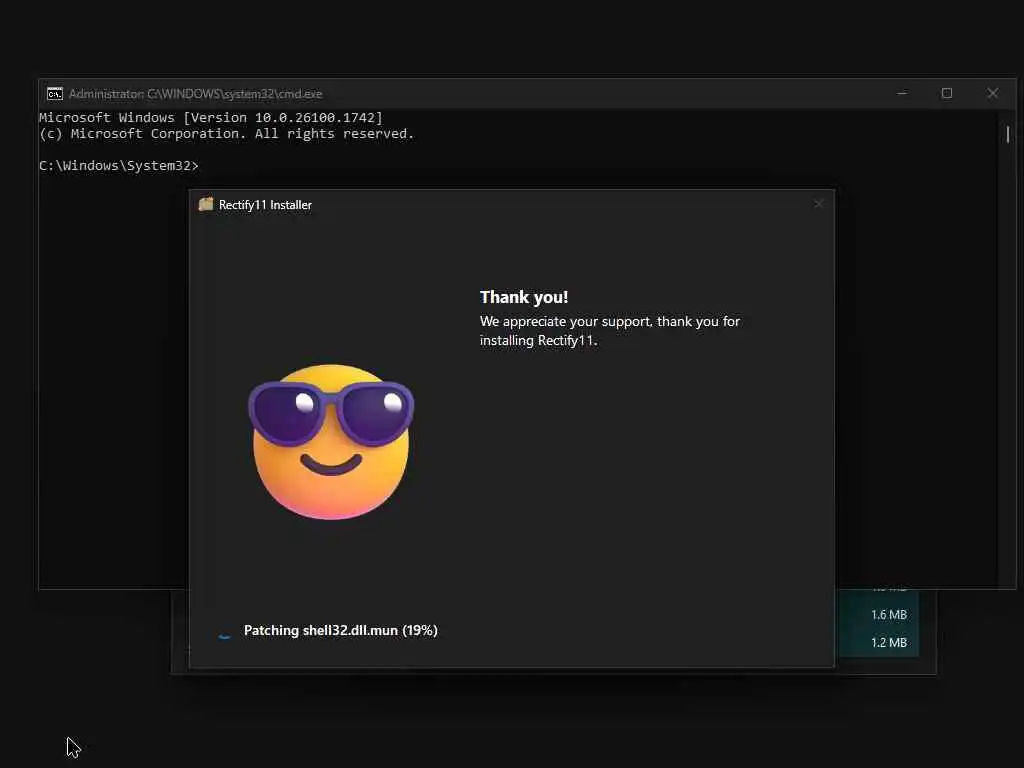Click the 1.6 MB size entry in the background window
Image resolution: width=1024 pixels, height=768 pixels.
[889, 615]
